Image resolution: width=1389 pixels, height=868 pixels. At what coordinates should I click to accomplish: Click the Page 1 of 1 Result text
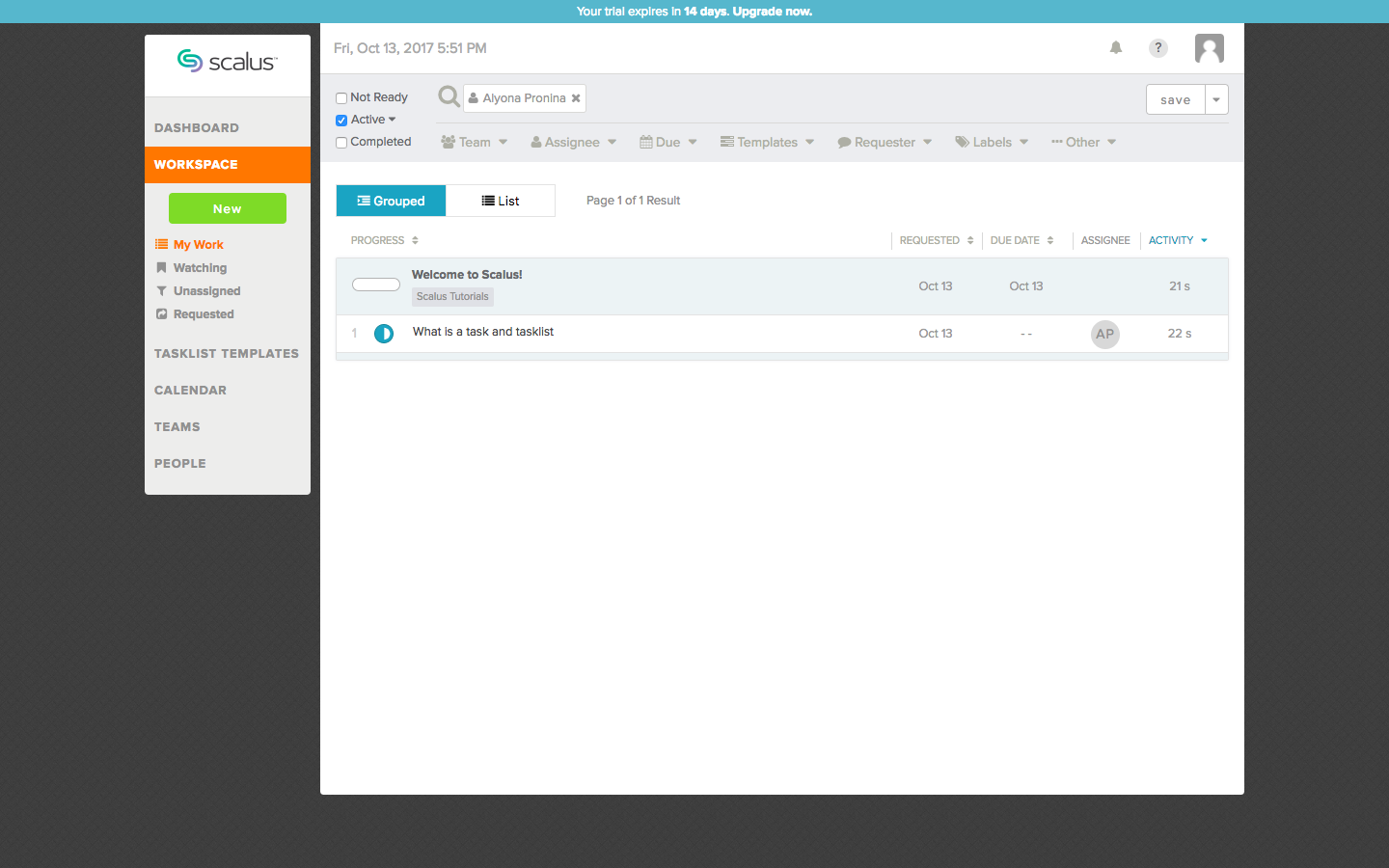(634, 201)
